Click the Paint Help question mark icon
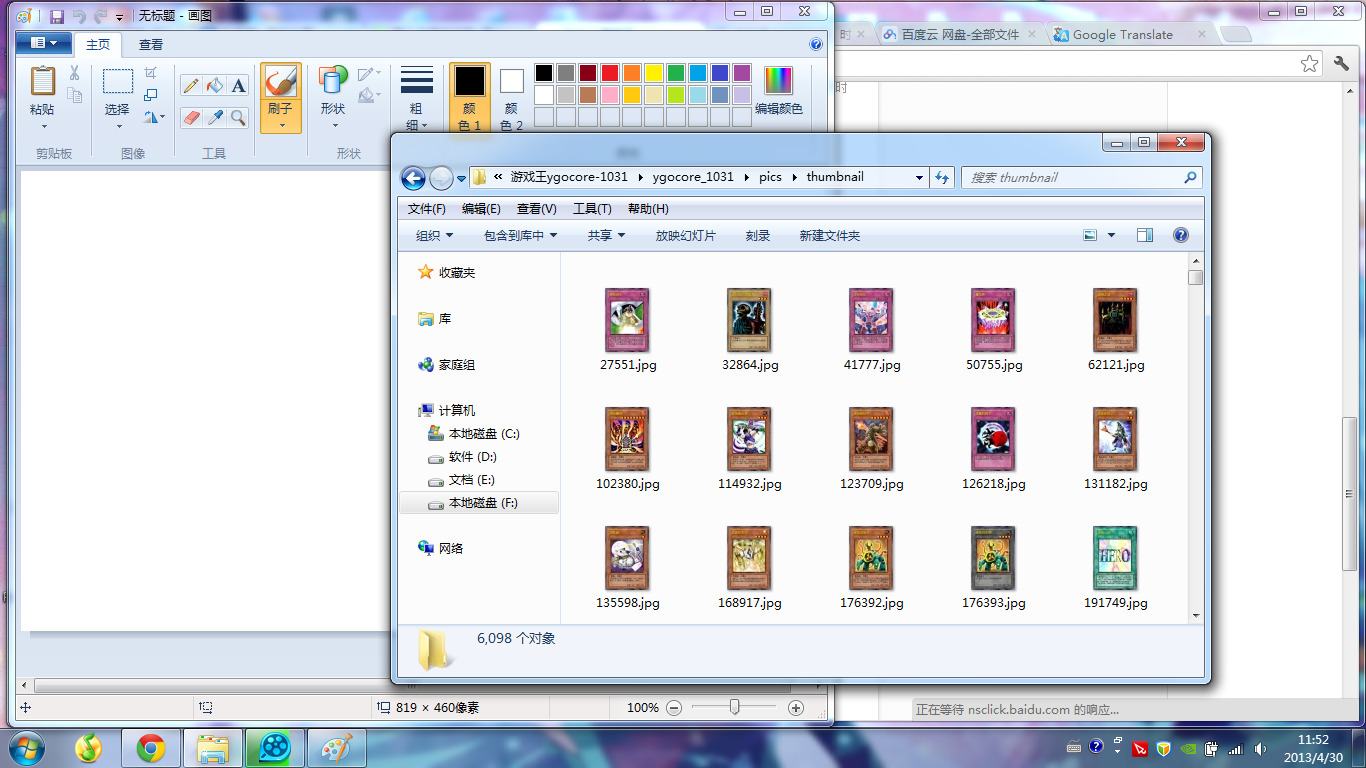The image size is (1366, 768). 816,45
